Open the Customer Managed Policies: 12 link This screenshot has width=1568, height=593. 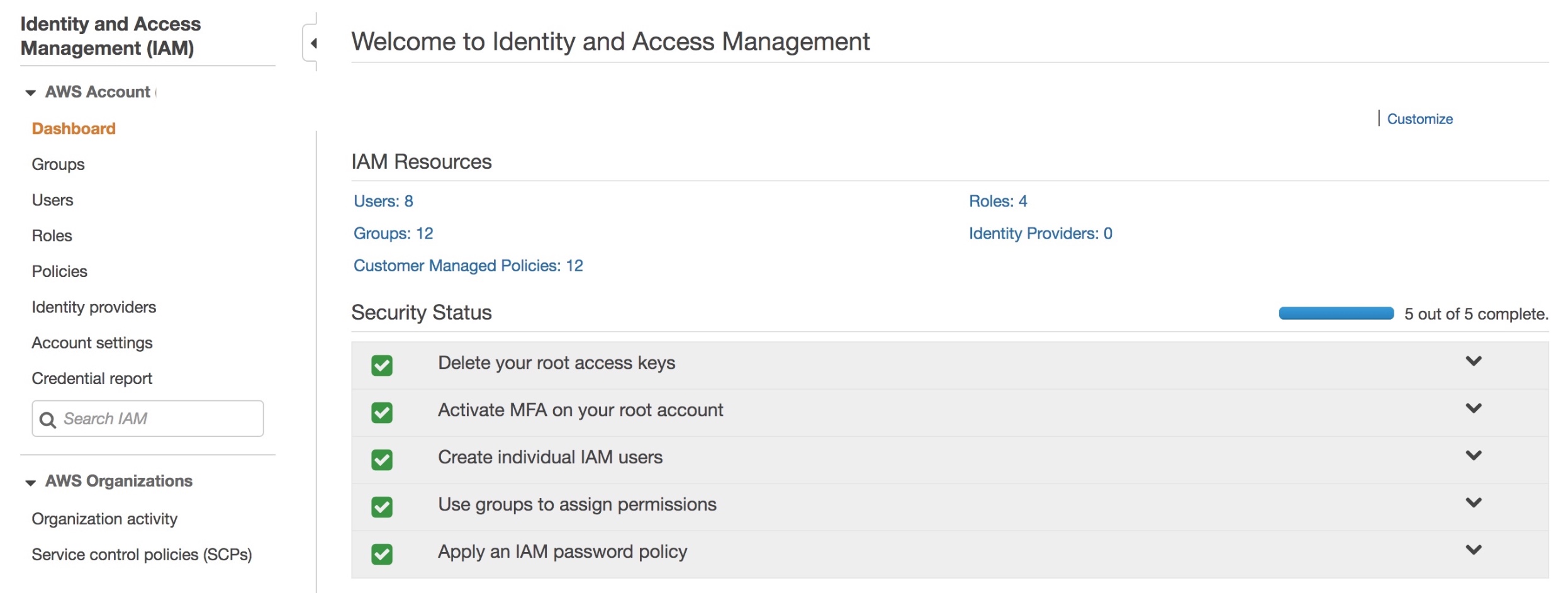coord(468,266)
